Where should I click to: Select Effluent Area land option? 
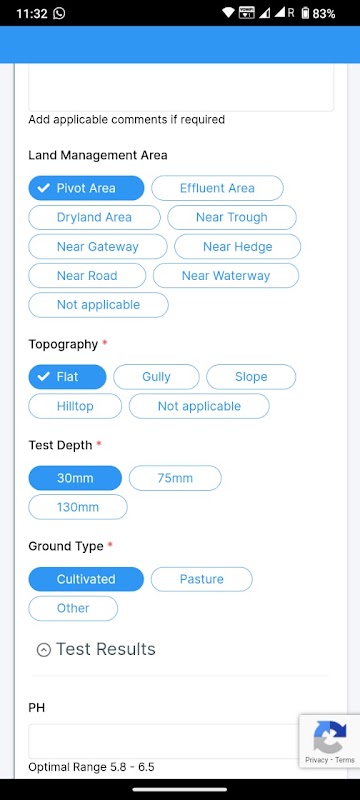(217, 188)
